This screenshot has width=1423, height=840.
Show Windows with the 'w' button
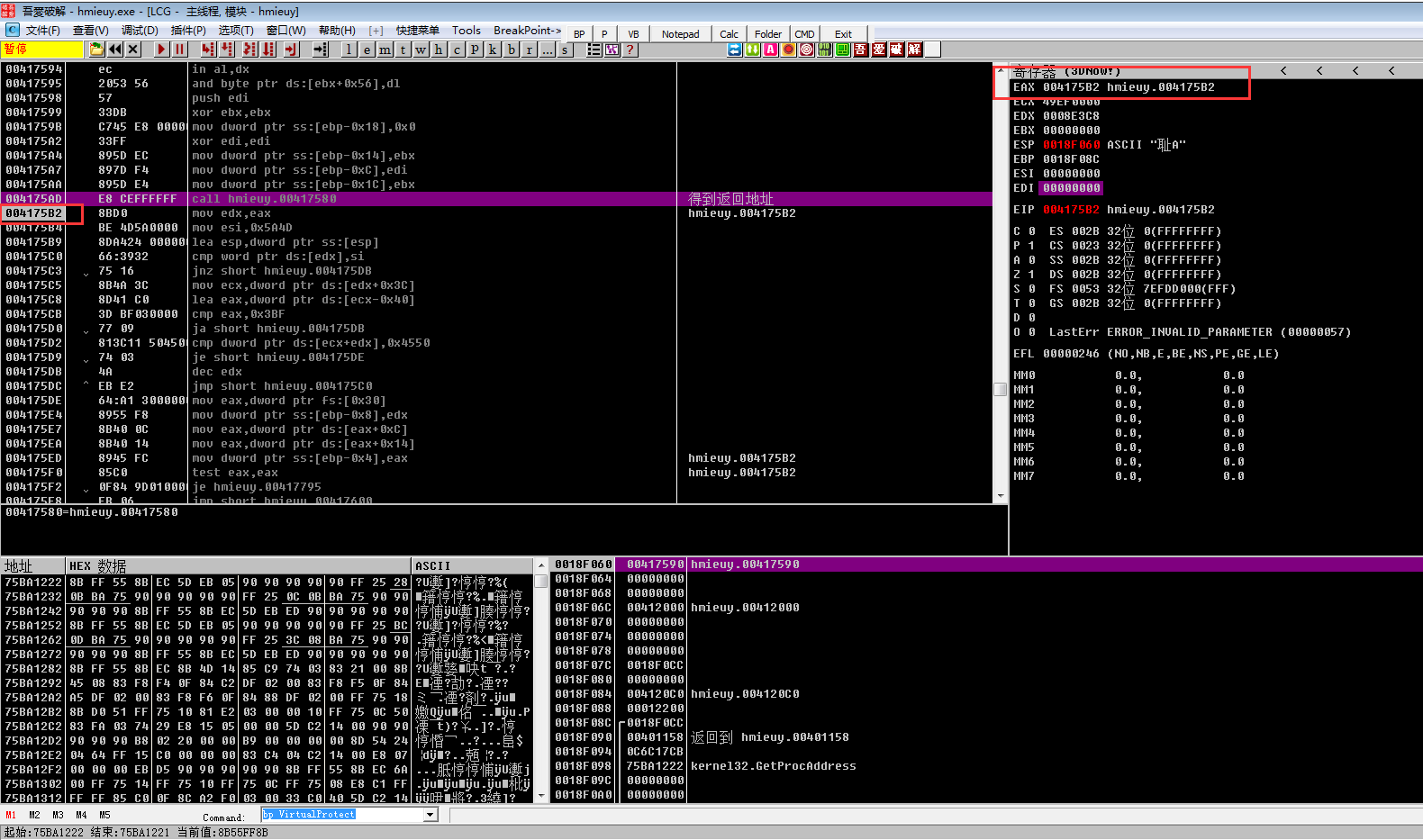tap(421, 50)
